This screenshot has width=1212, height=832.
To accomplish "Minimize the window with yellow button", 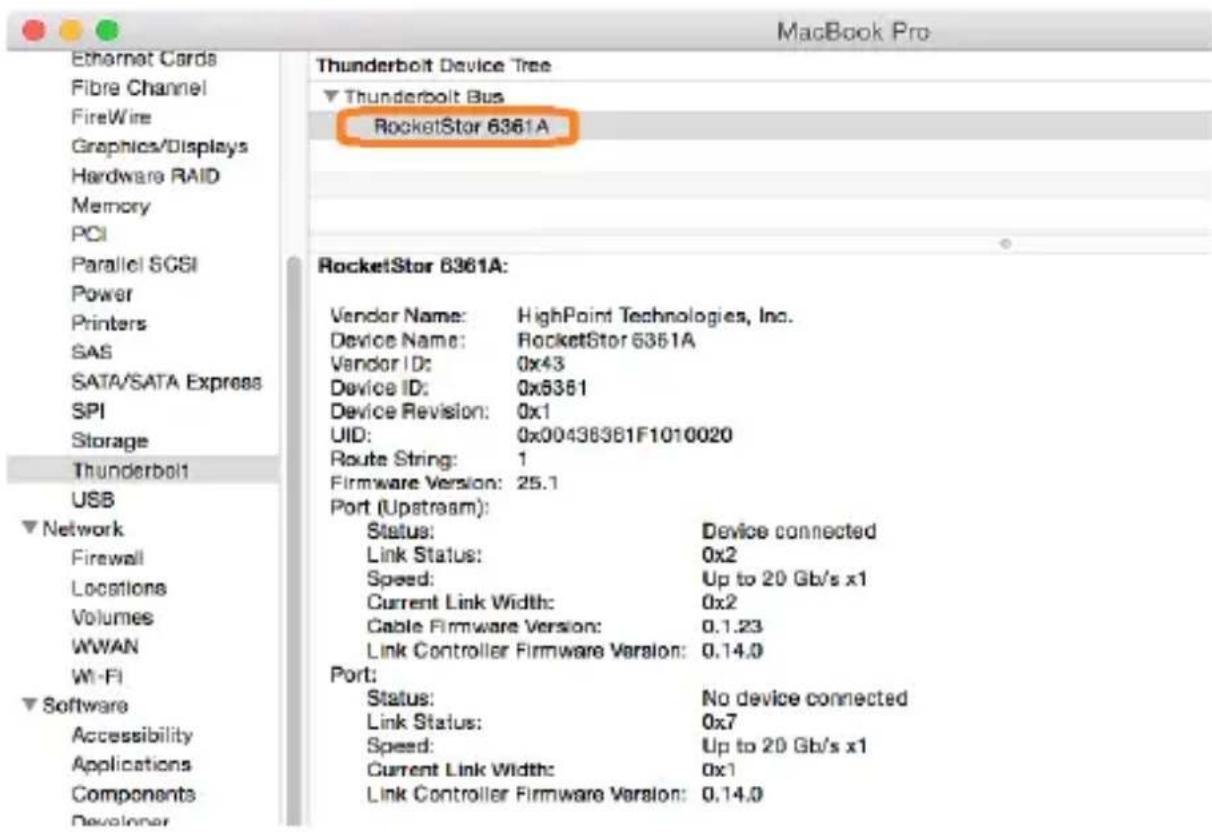I will (x=71, y=30).
